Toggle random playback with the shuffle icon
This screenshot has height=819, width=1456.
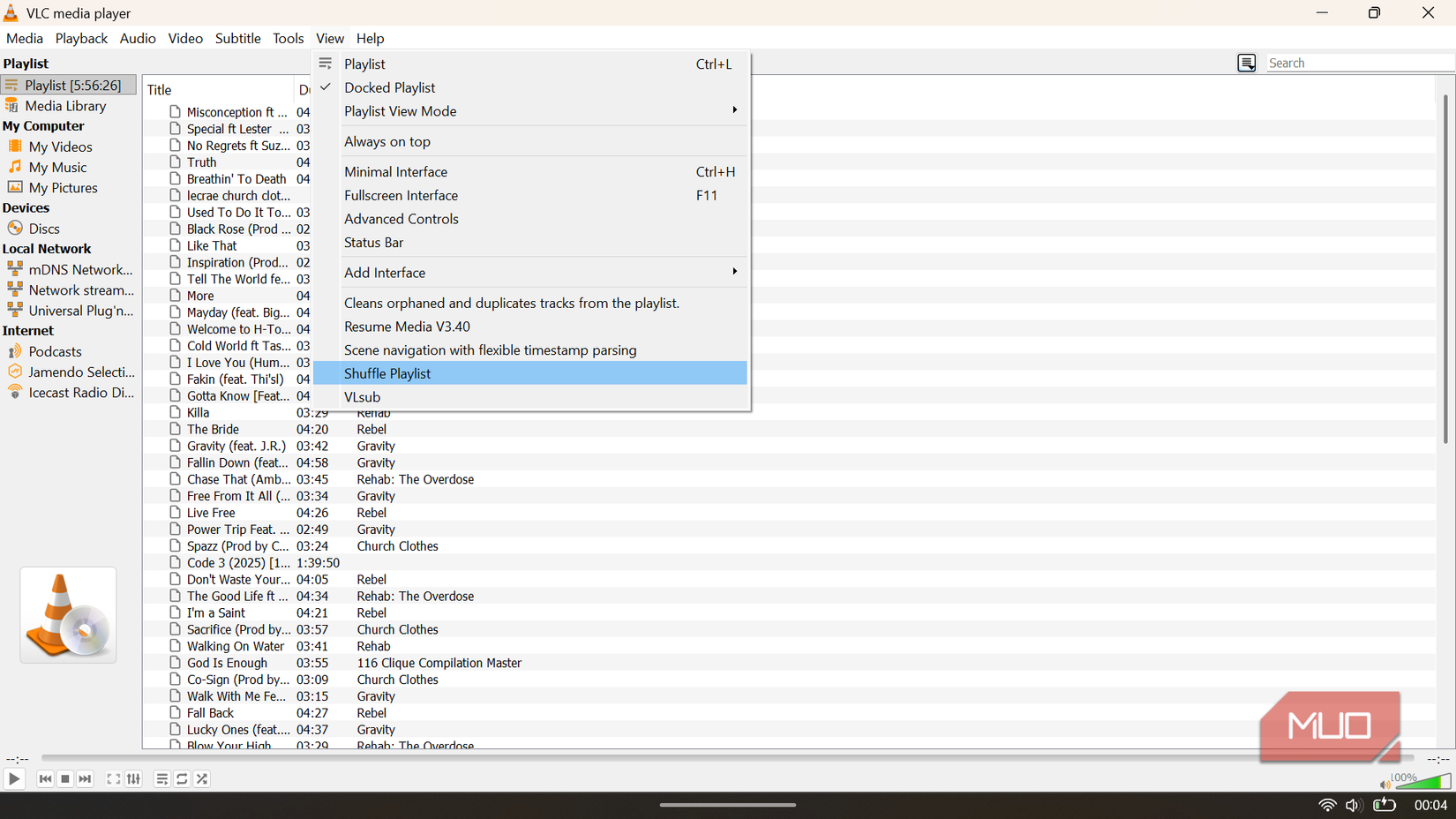[x=201, y=779]
